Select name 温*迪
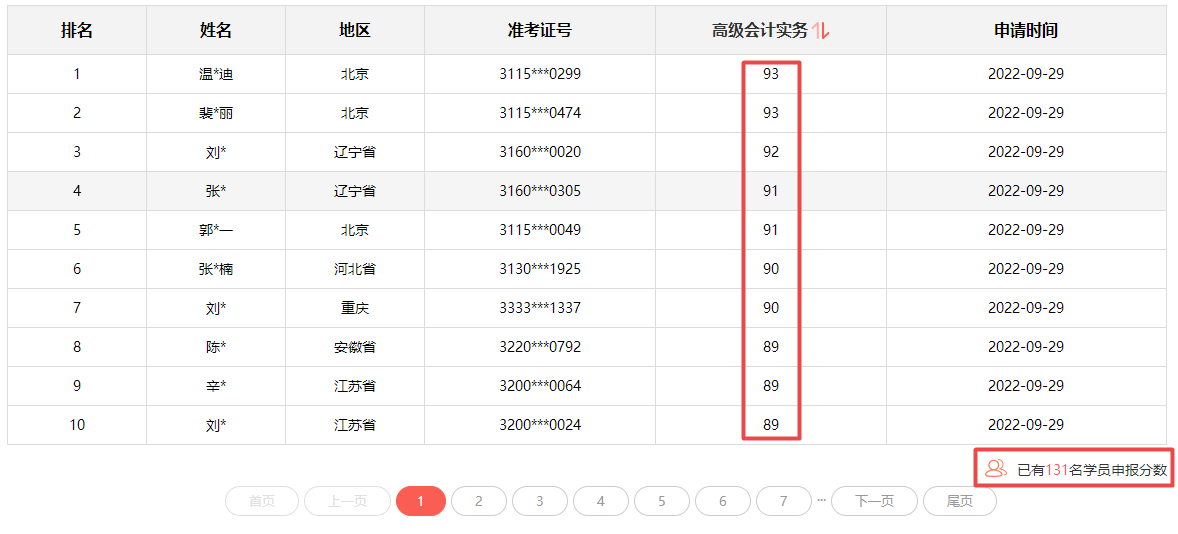 [x=216, y=74]
